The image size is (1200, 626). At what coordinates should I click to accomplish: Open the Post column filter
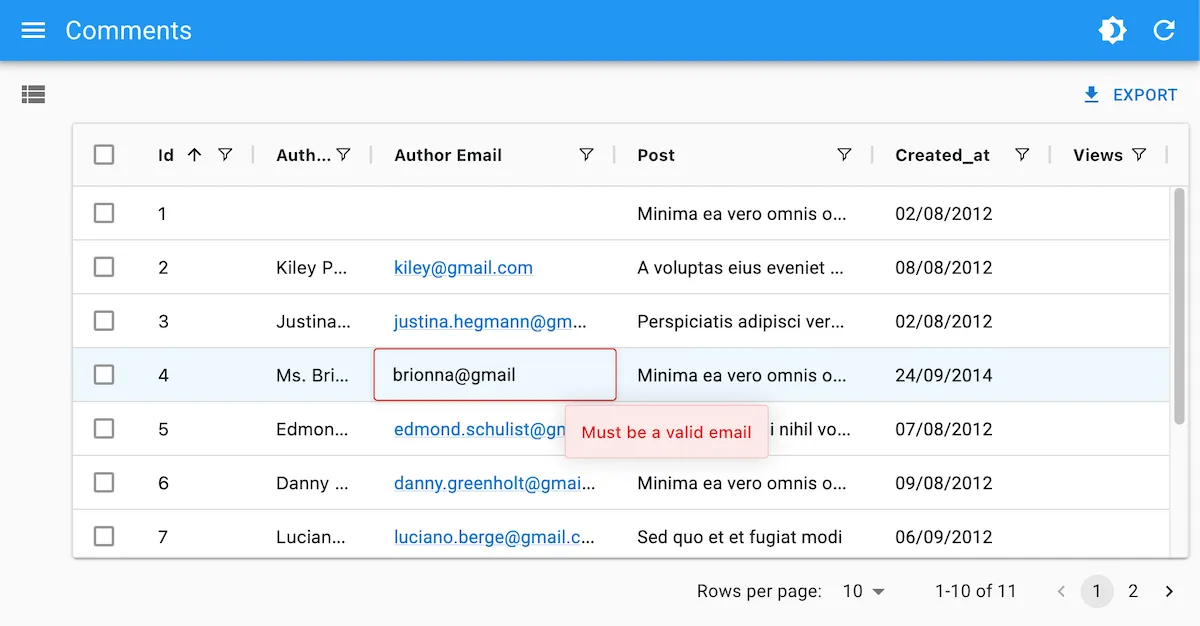[844, 155]
